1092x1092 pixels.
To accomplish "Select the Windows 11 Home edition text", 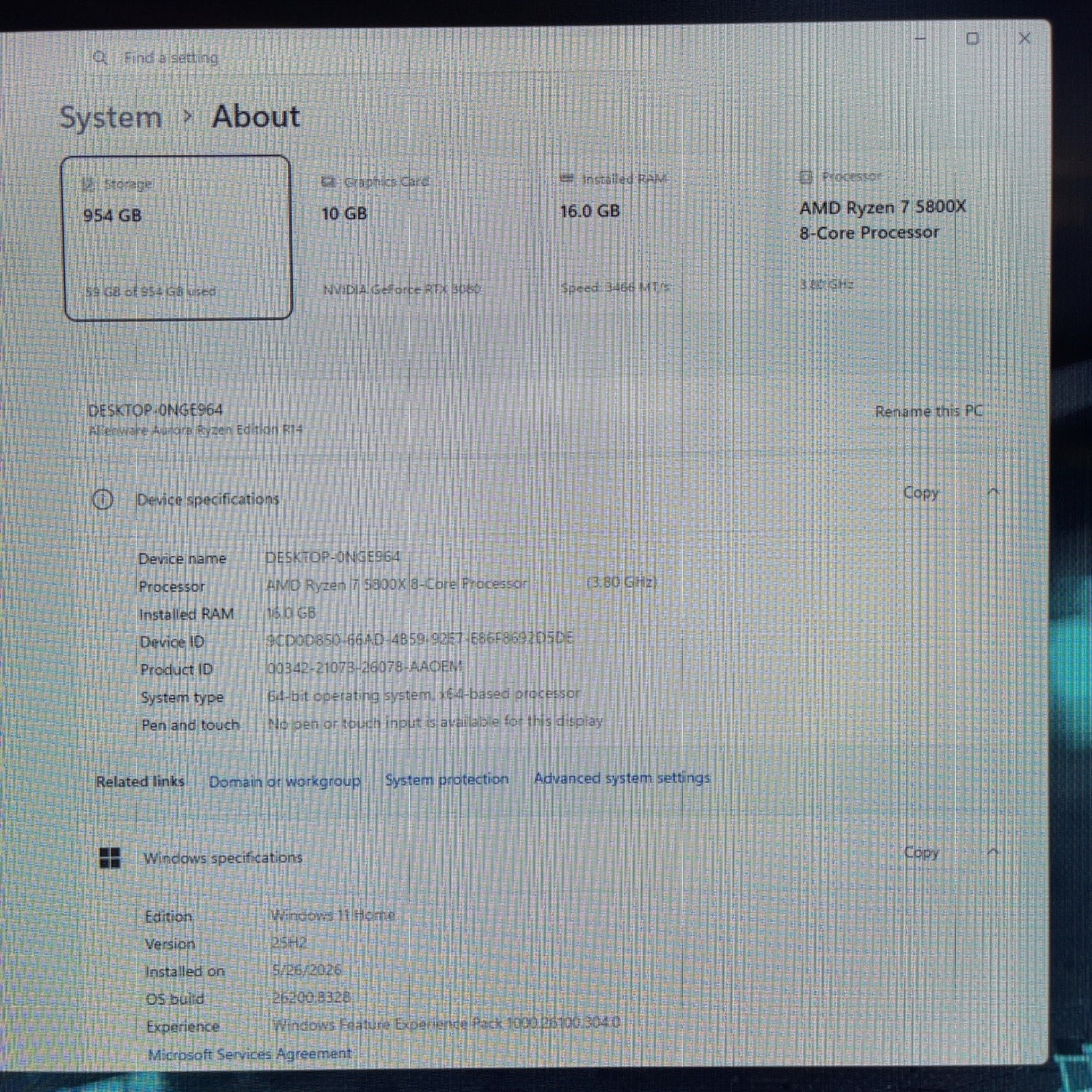I will (333, 914).
